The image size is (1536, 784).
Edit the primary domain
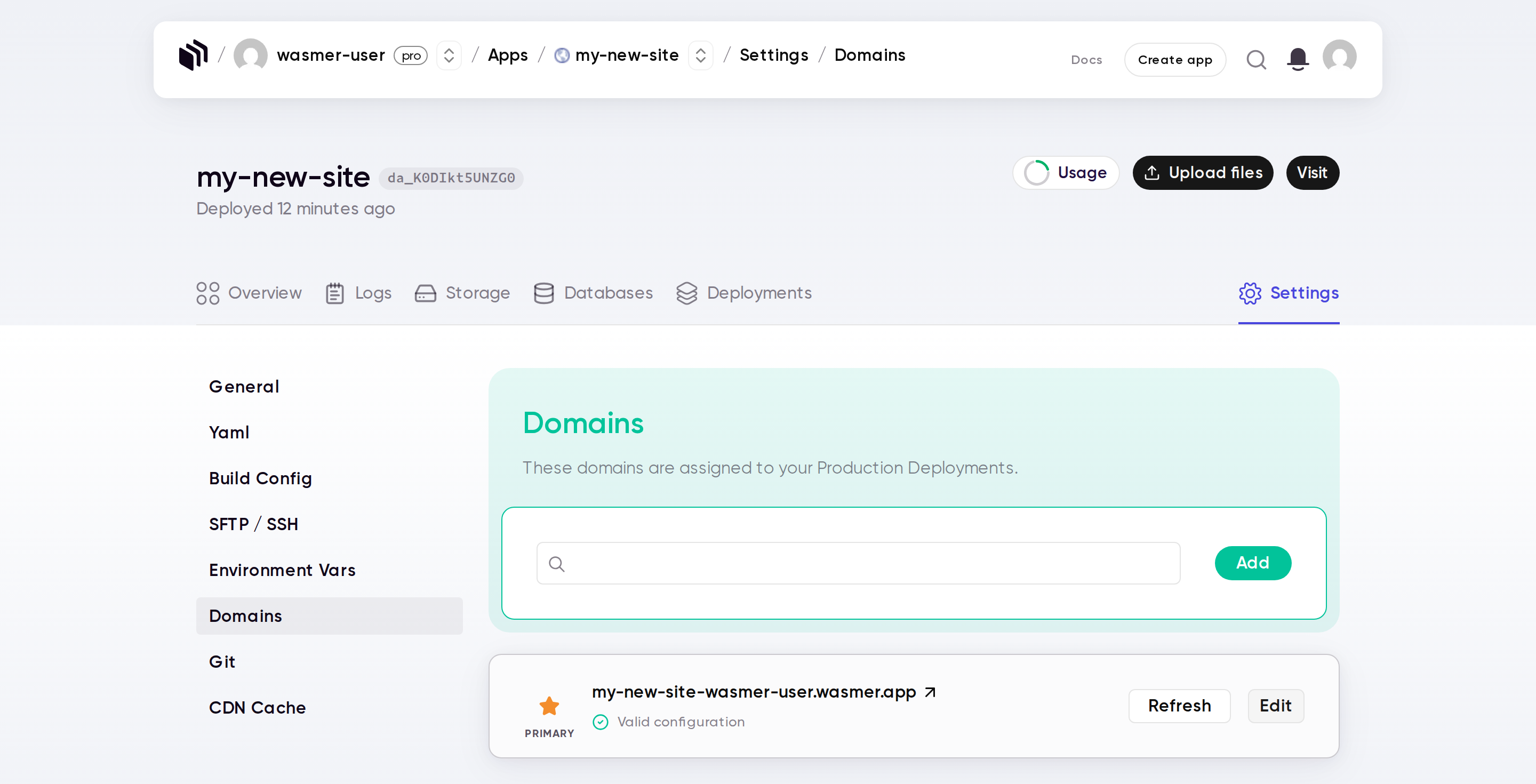point(1275,706)
